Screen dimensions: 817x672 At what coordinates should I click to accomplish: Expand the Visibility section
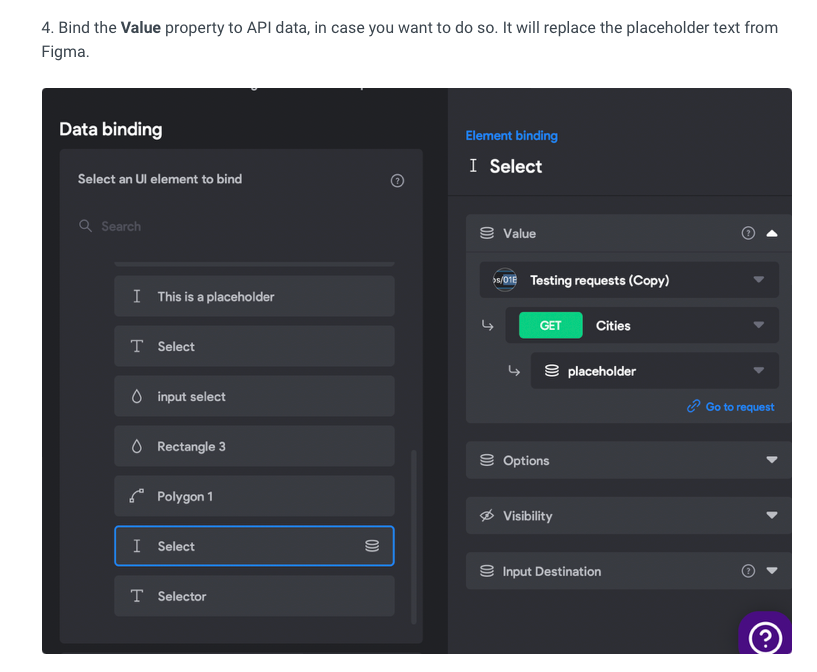pyautogui.click(x=772, y=515)
